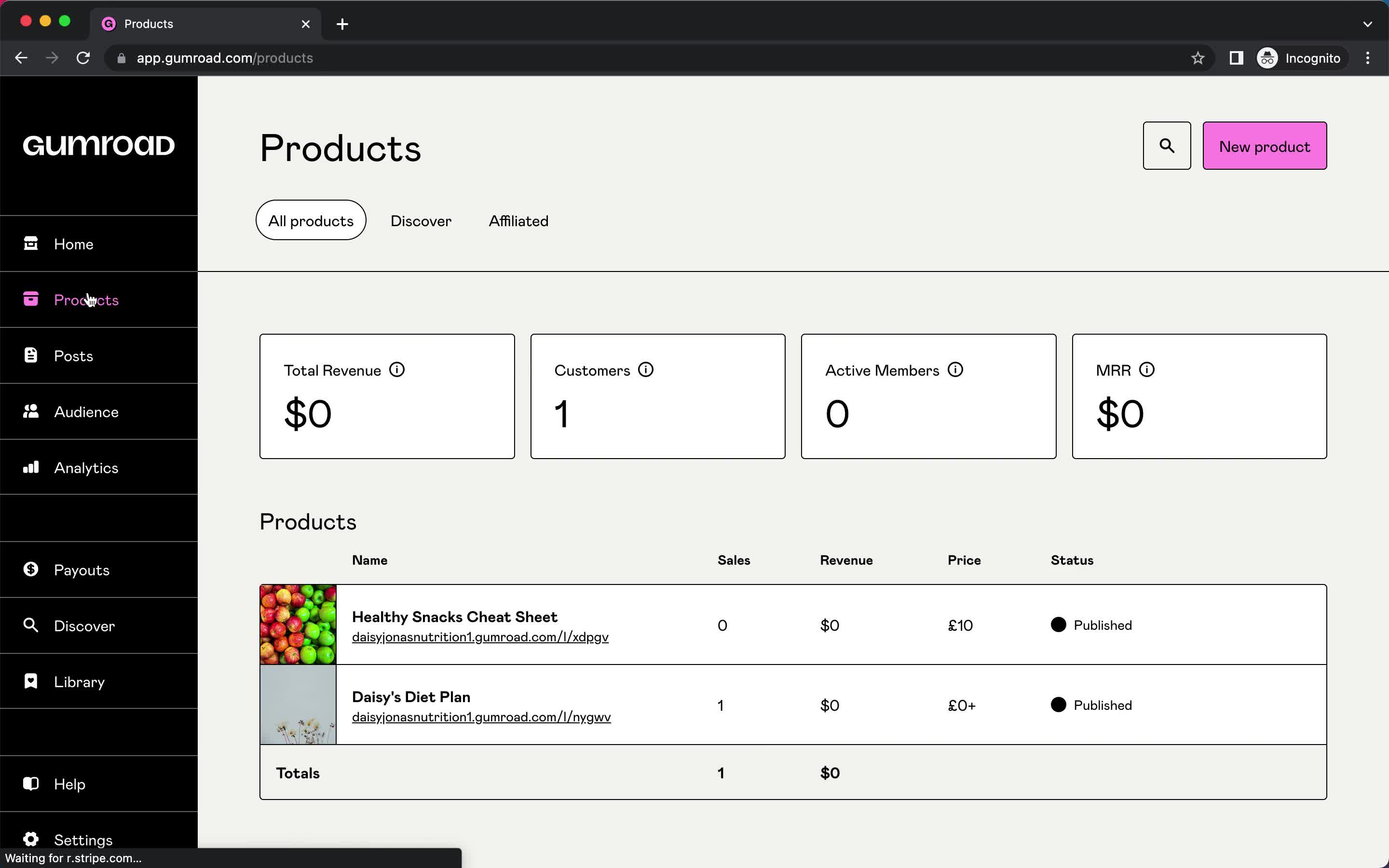Close the Products browser tab
Image resolution: width=1389 pixels, height=868 pixels.
[x=305, y=24]
